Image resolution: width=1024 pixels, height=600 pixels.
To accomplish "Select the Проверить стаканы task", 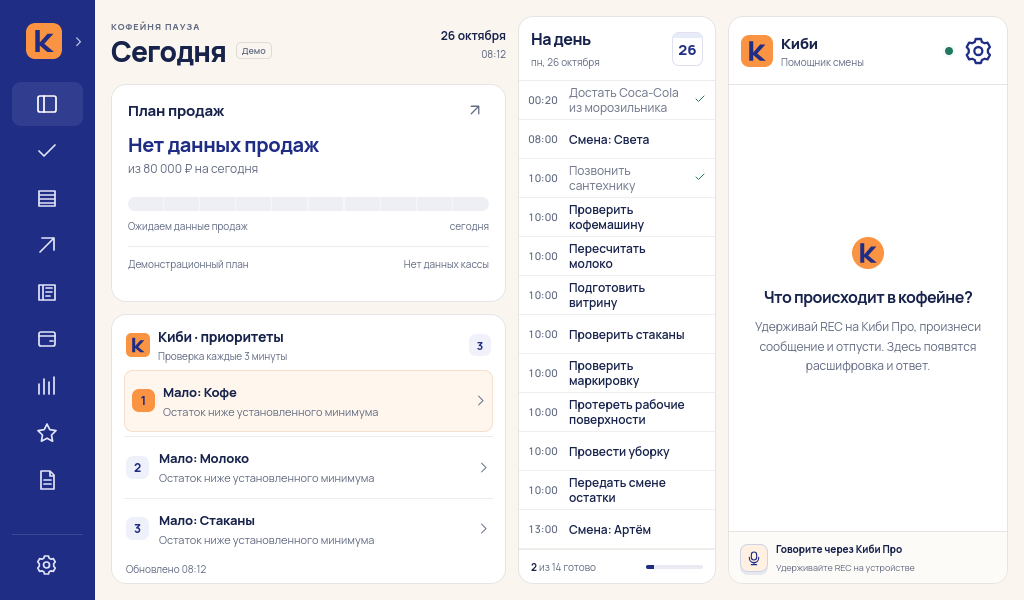I will click(x=616, y=334).
